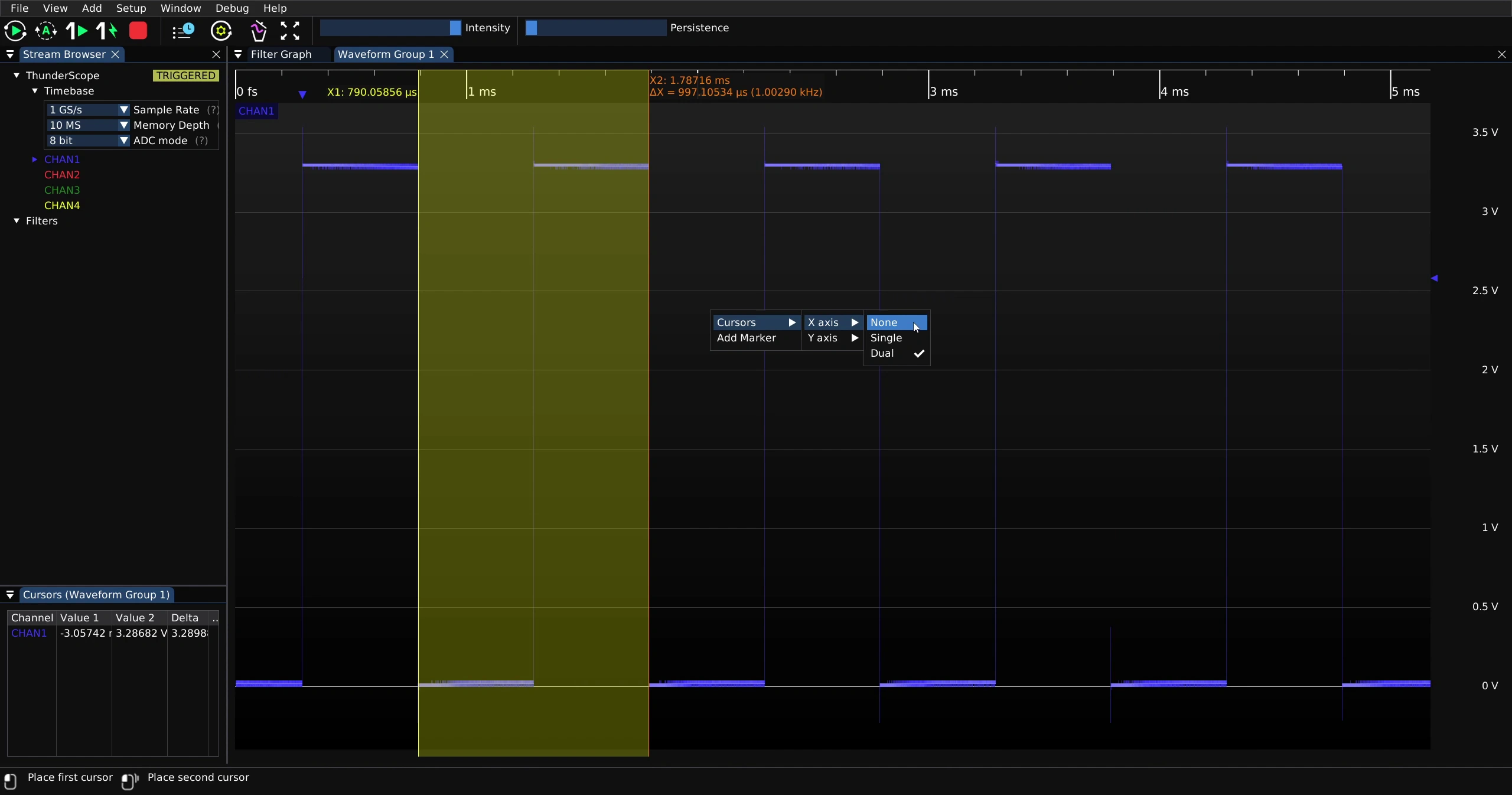Close the Stream Browser tab
Screen dimensions: 1512x795
coord(116,54)
